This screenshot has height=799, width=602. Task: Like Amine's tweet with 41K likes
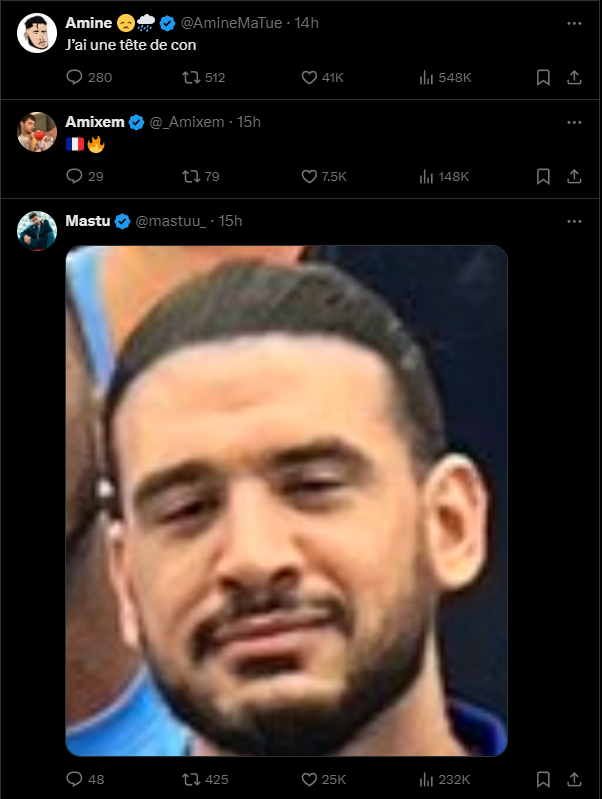309,77
